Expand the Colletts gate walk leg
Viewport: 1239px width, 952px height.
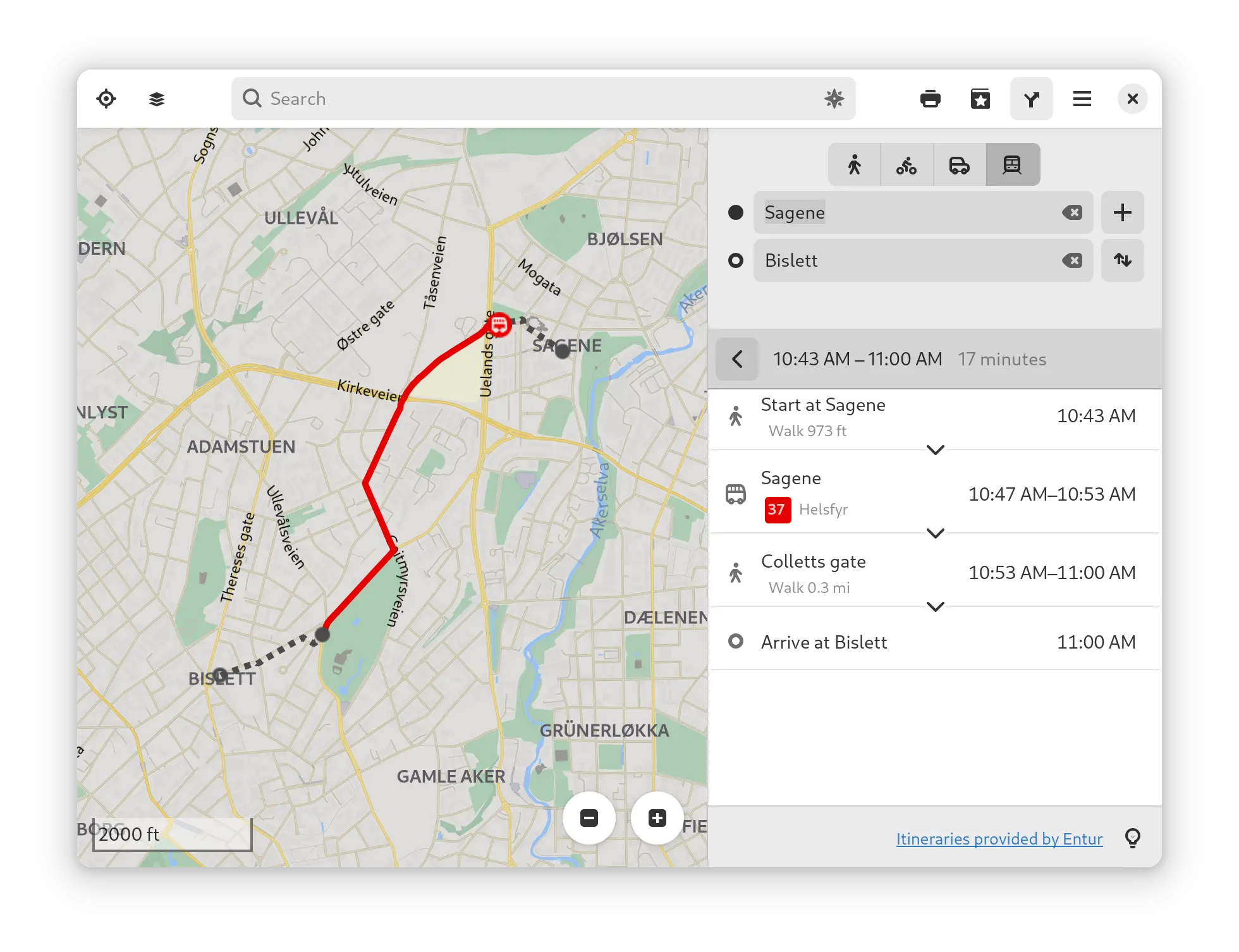click(935, 606)
